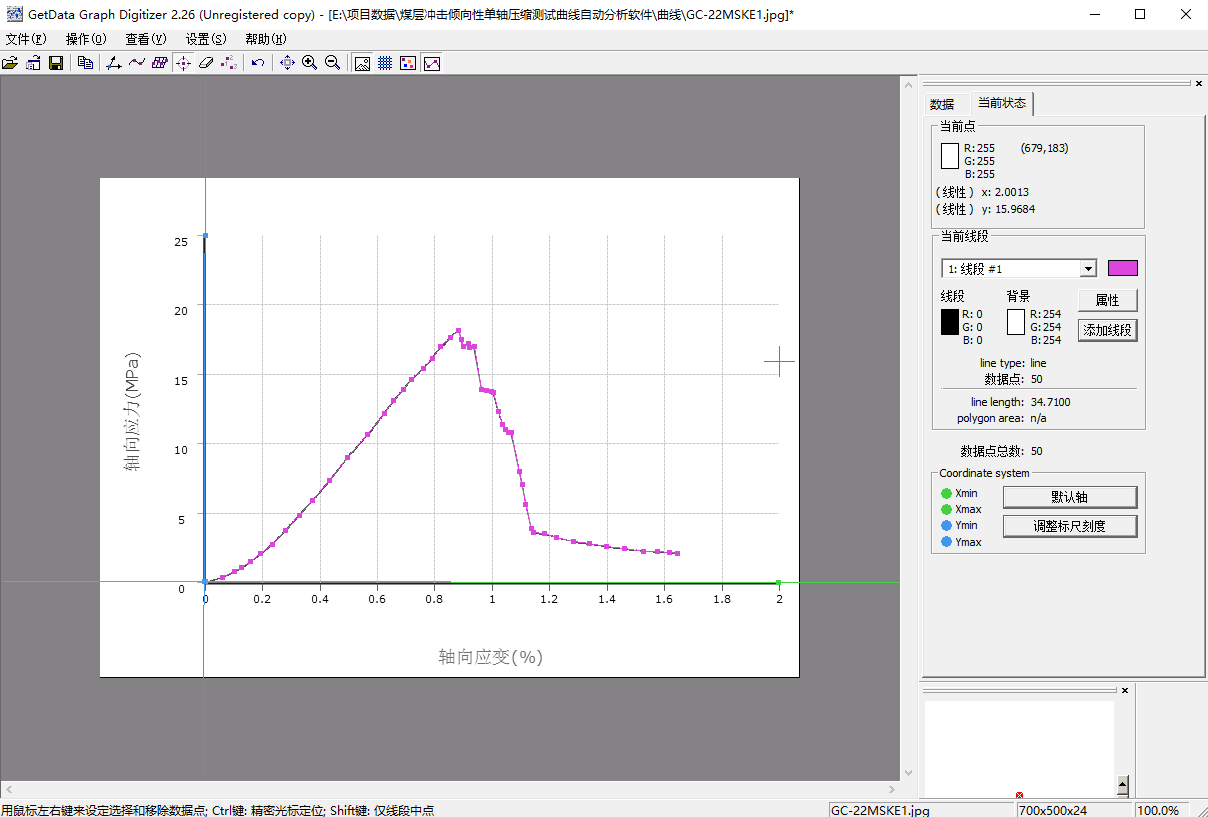Click the Ymin blue indicator
This screenshot has width=1208, height=817.
pyautogui.click(x=946, y=525)
